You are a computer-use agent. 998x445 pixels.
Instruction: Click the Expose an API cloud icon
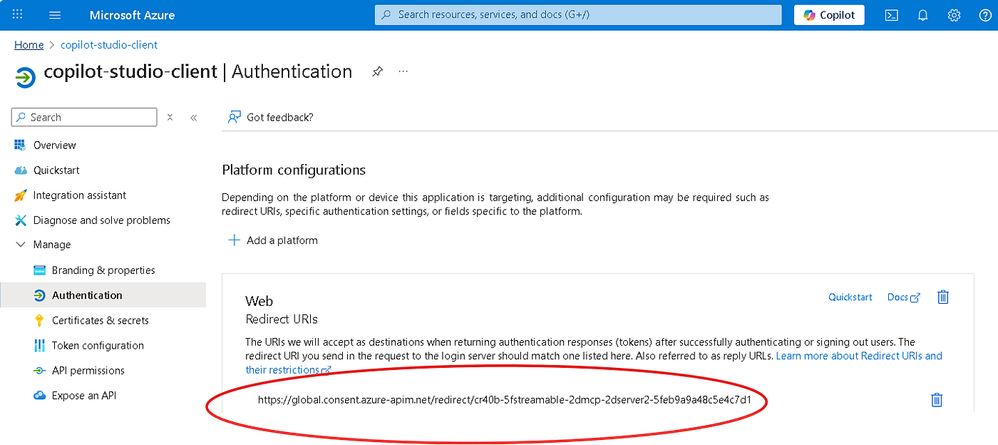tap(39, 395)
